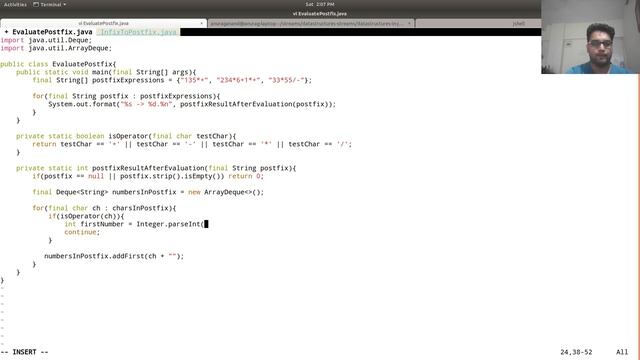Click the 'import java.util.ArrayDeque;' line

click(x=56, y=48)
